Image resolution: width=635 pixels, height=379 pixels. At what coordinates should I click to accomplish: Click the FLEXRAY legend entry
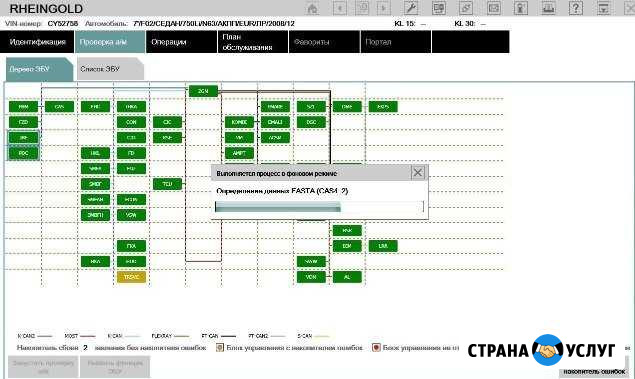pyautogui.click(x=170, y=336)
